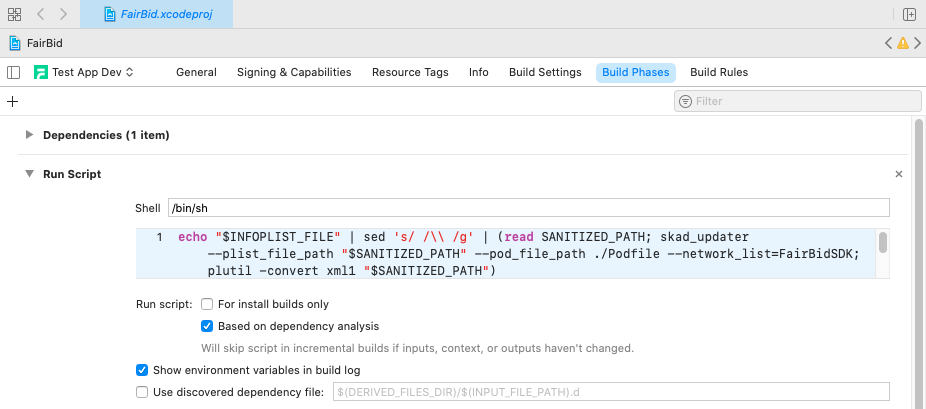
Task: Collapse the Run Script section
Action: pyautogui.click(x=29, y=174)
